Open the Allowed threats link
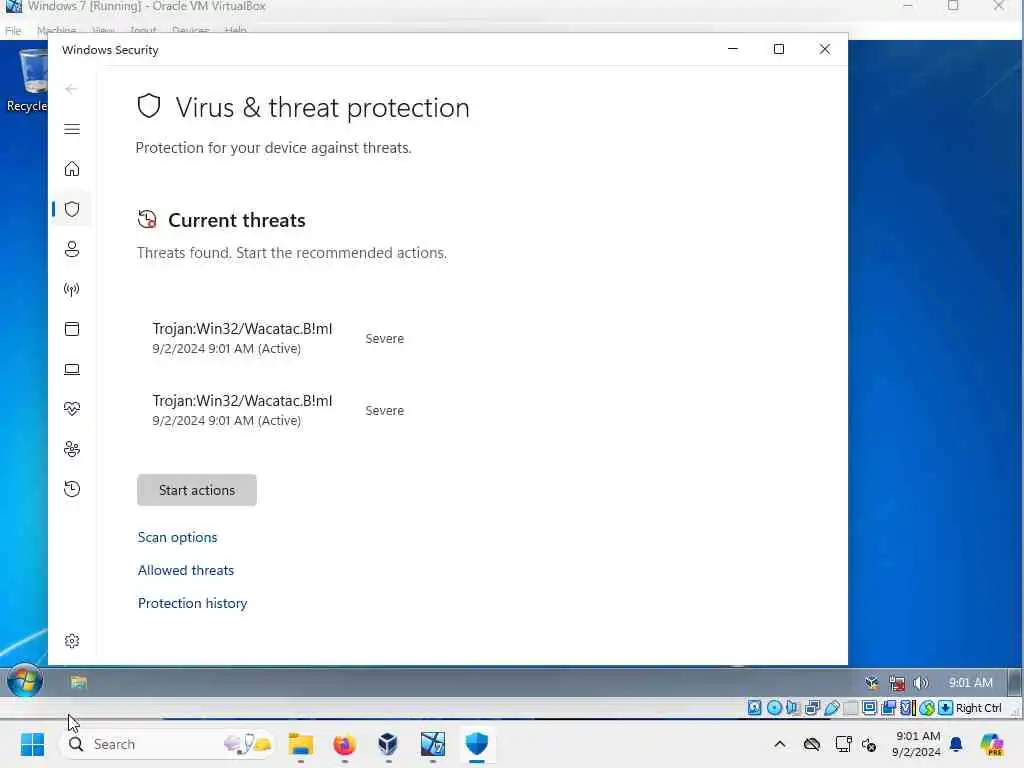Viewport: 1024px width, 768px height. point(185,570)
